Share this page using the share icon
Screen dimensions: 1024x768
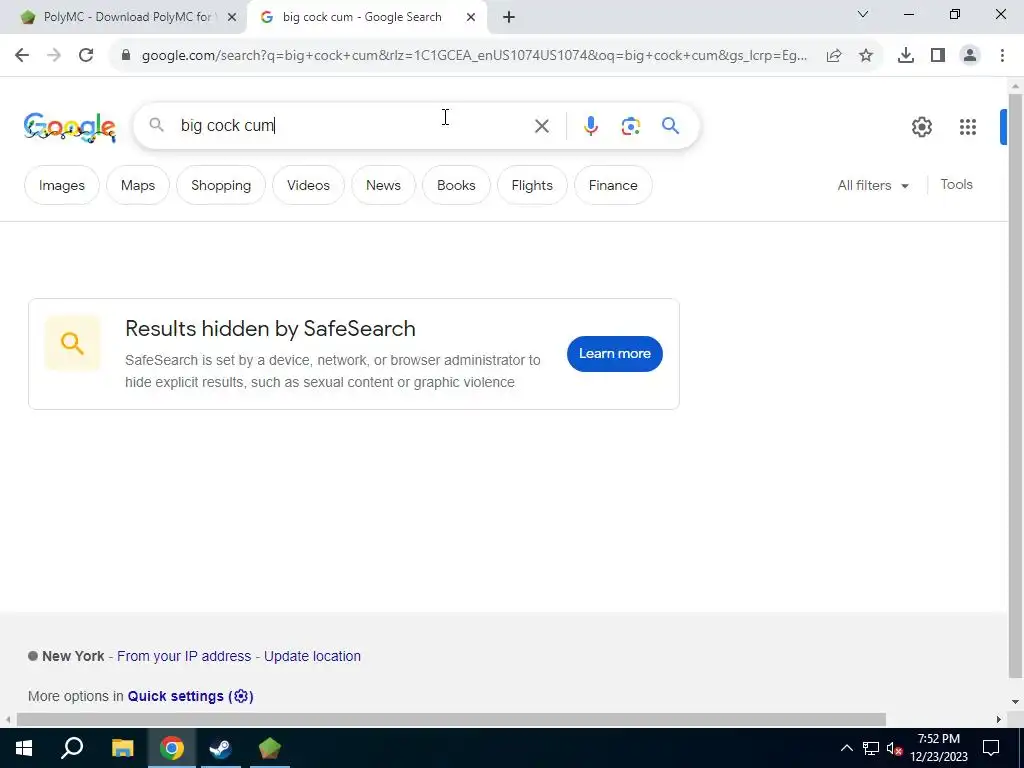click(834, 56)
